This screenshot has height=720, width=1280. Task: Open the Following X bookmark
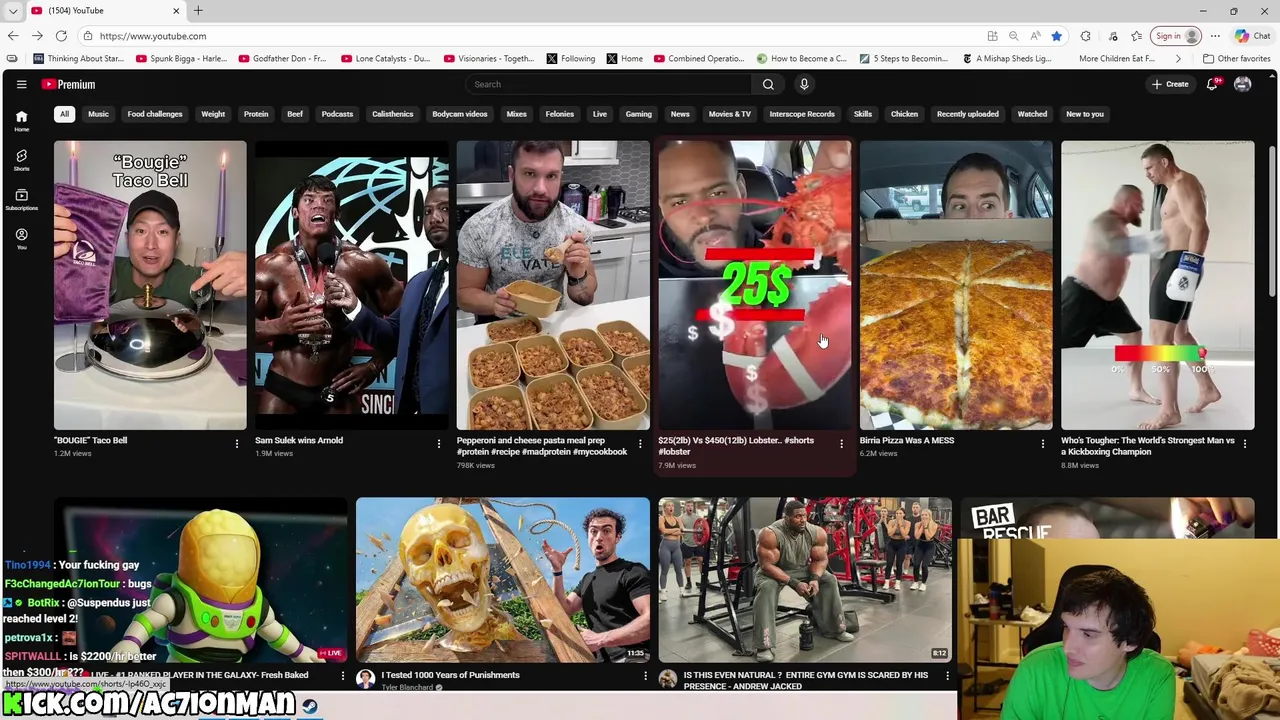570,58
